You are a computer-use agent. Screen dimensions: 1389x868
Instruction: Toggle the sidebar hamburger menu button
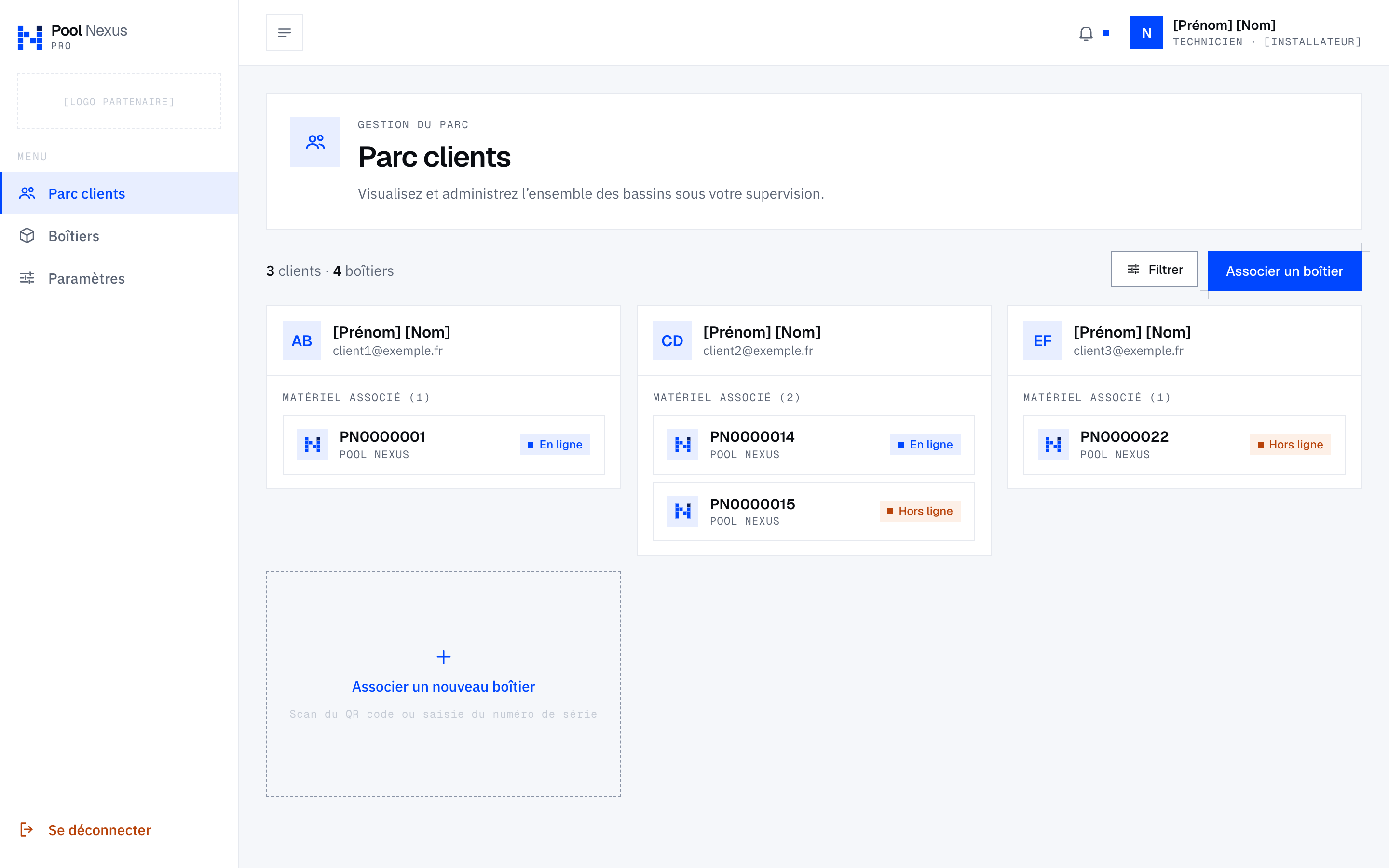(x=284, y=33)
